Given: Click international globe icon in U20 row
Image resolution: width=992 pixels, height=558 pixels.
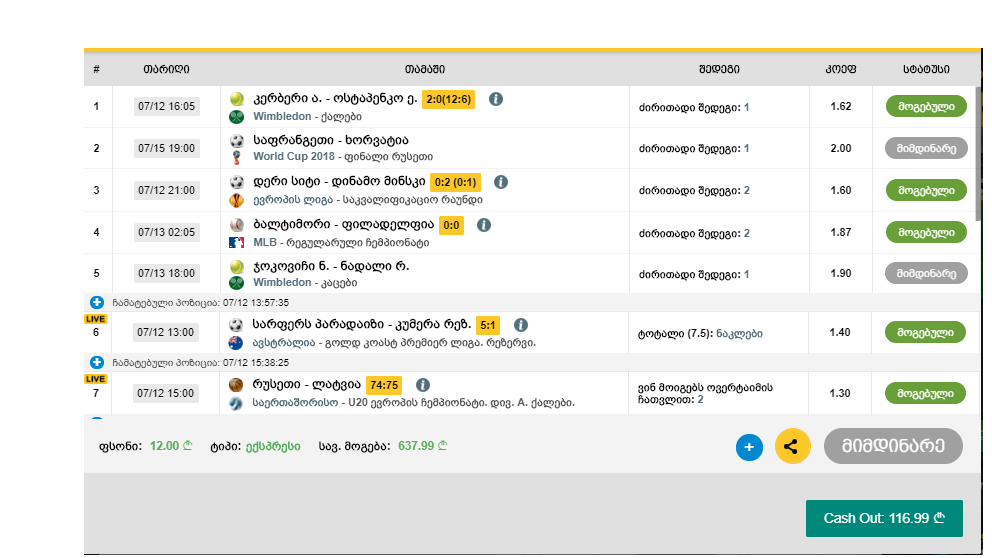Looking at the screenshot, I should click(x=236, y=403).
